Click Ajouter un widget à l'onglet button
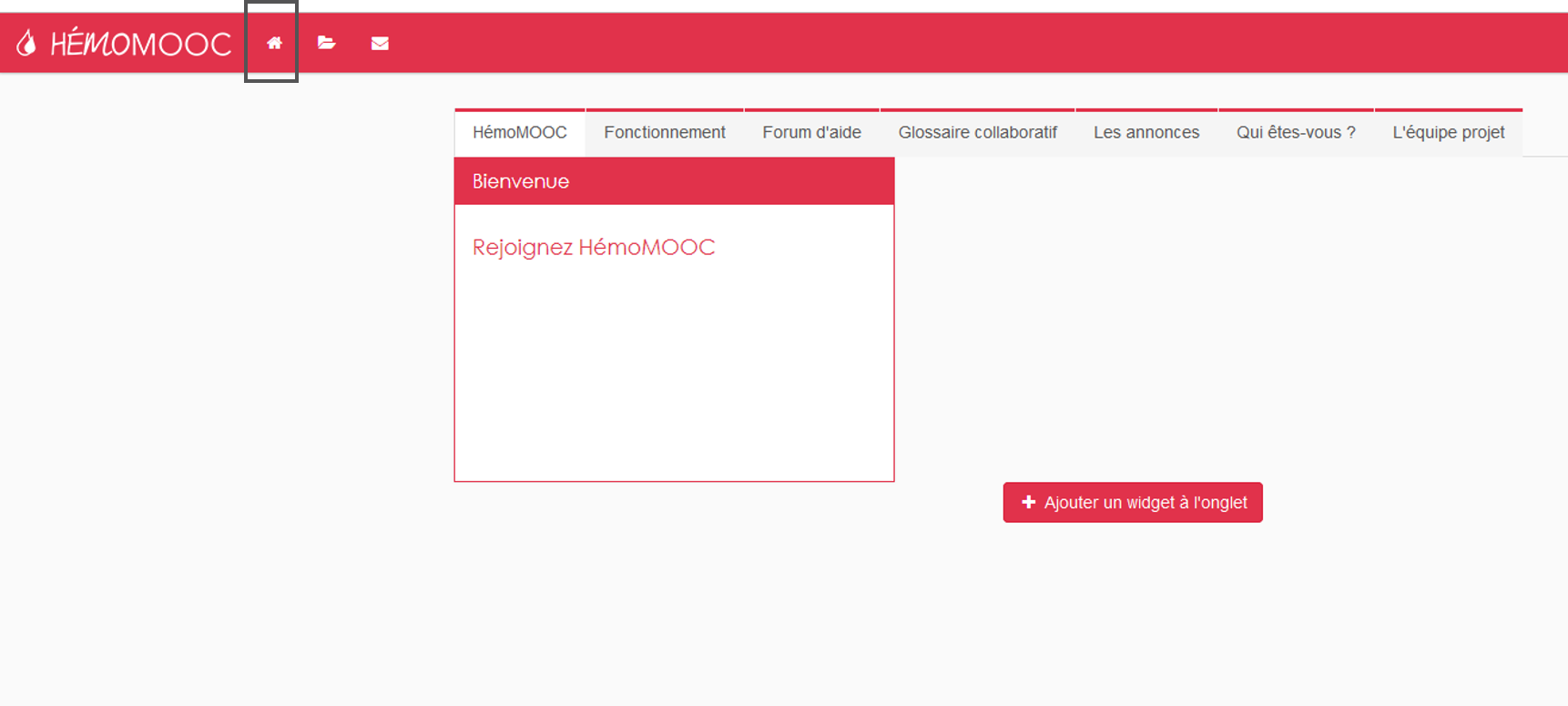Viewport: 1568px width, 706px height. click(1133, 502)
